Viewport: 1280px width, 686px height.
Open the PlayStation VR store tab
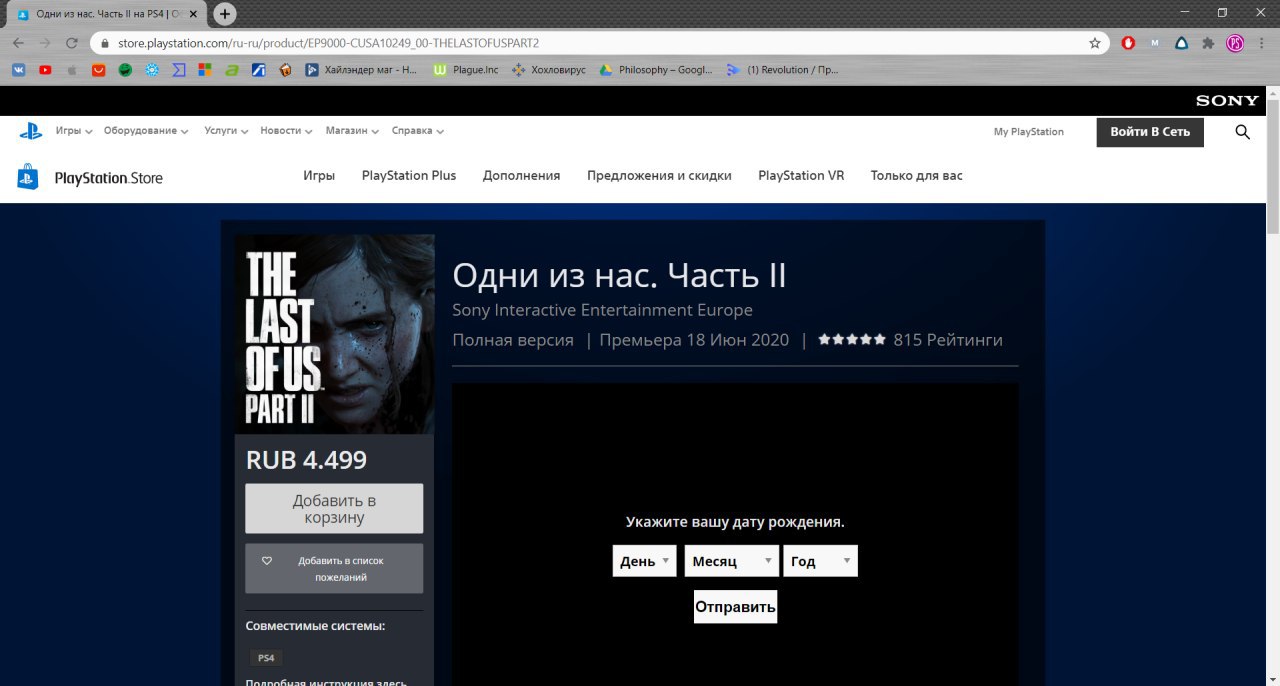pos(801,175)
